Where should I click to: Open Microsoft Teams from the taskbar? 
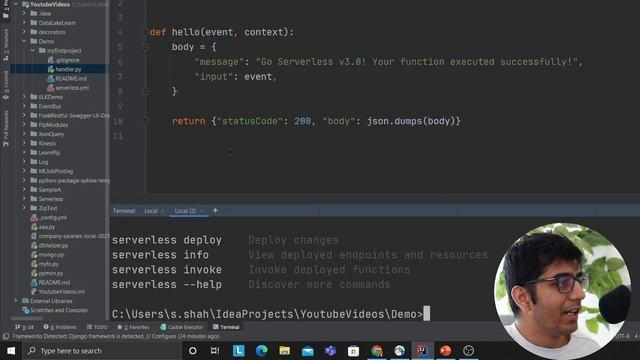pos(331,351)
